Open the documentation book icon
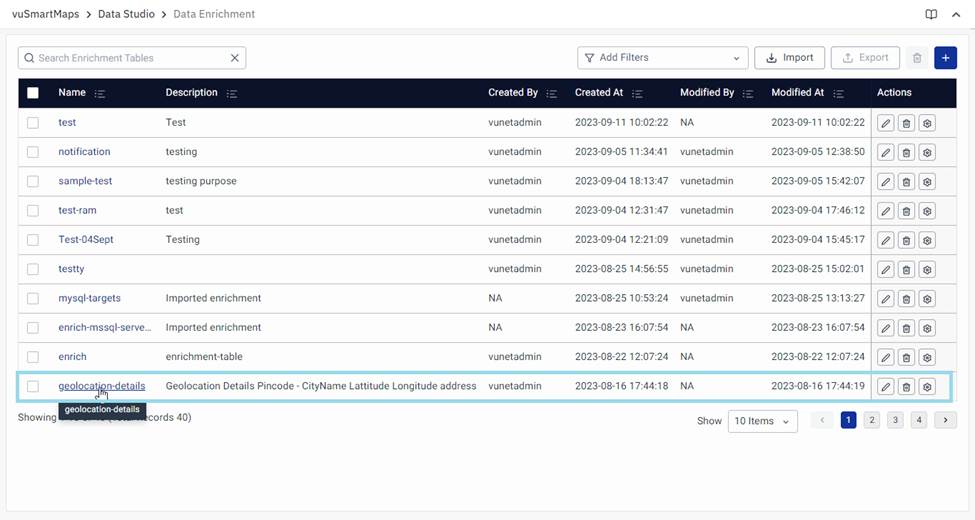Screen dimensions: 975x520 point(931,15)
